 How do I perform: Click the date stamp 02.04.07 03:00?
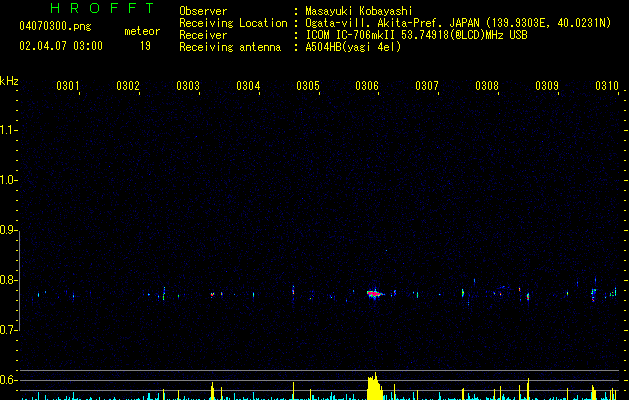tap(61, 46)
